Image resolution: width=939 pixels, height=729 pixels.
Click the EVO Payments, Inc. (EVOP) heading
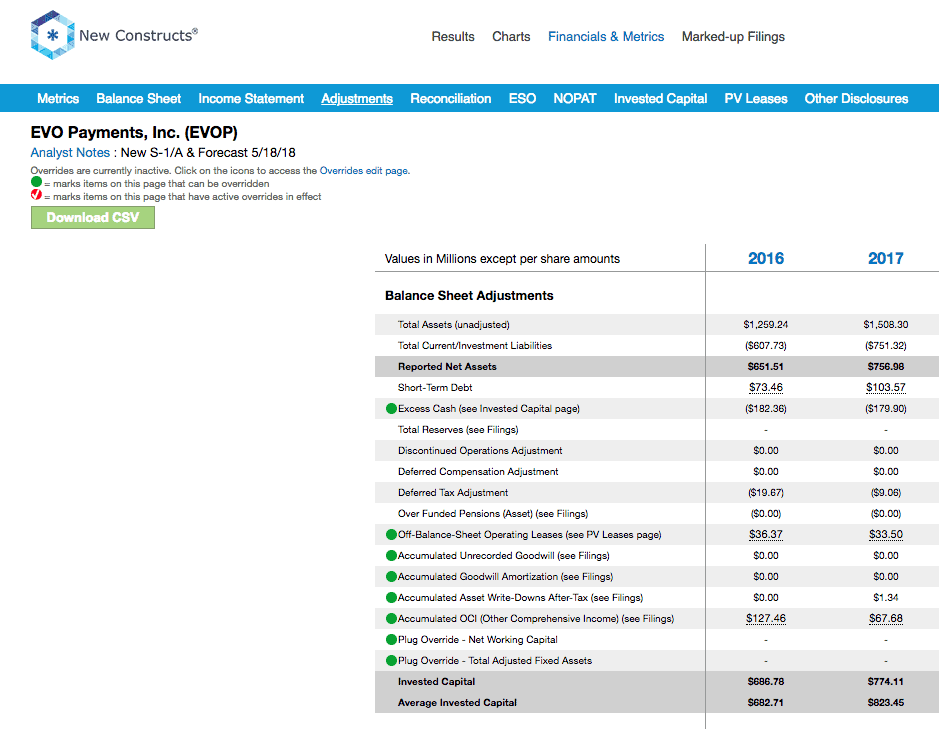click(134, 132)
